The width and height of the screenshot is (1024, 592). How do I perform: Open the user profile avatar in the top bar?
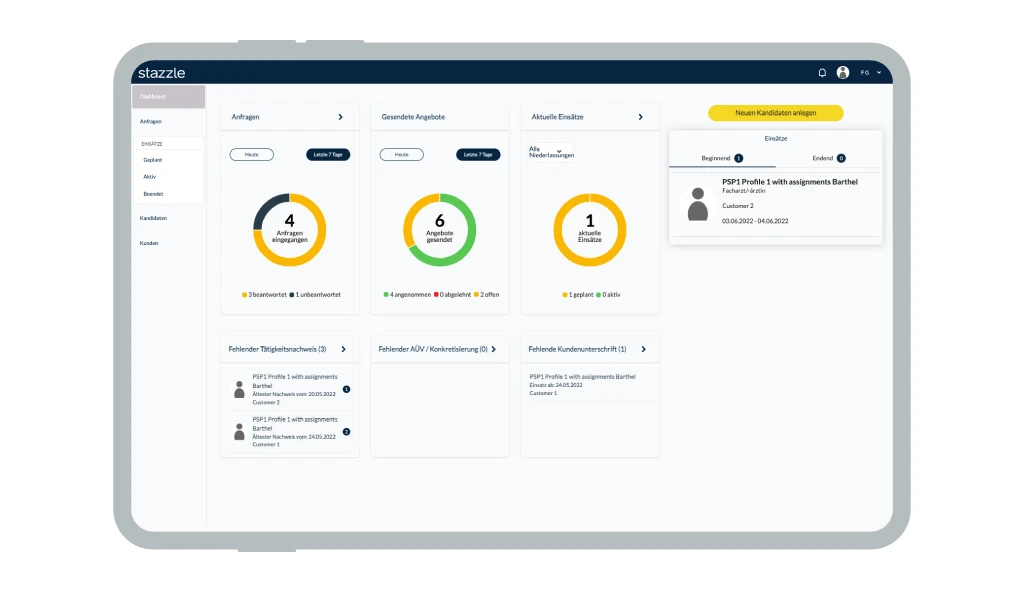pos(843,73)
